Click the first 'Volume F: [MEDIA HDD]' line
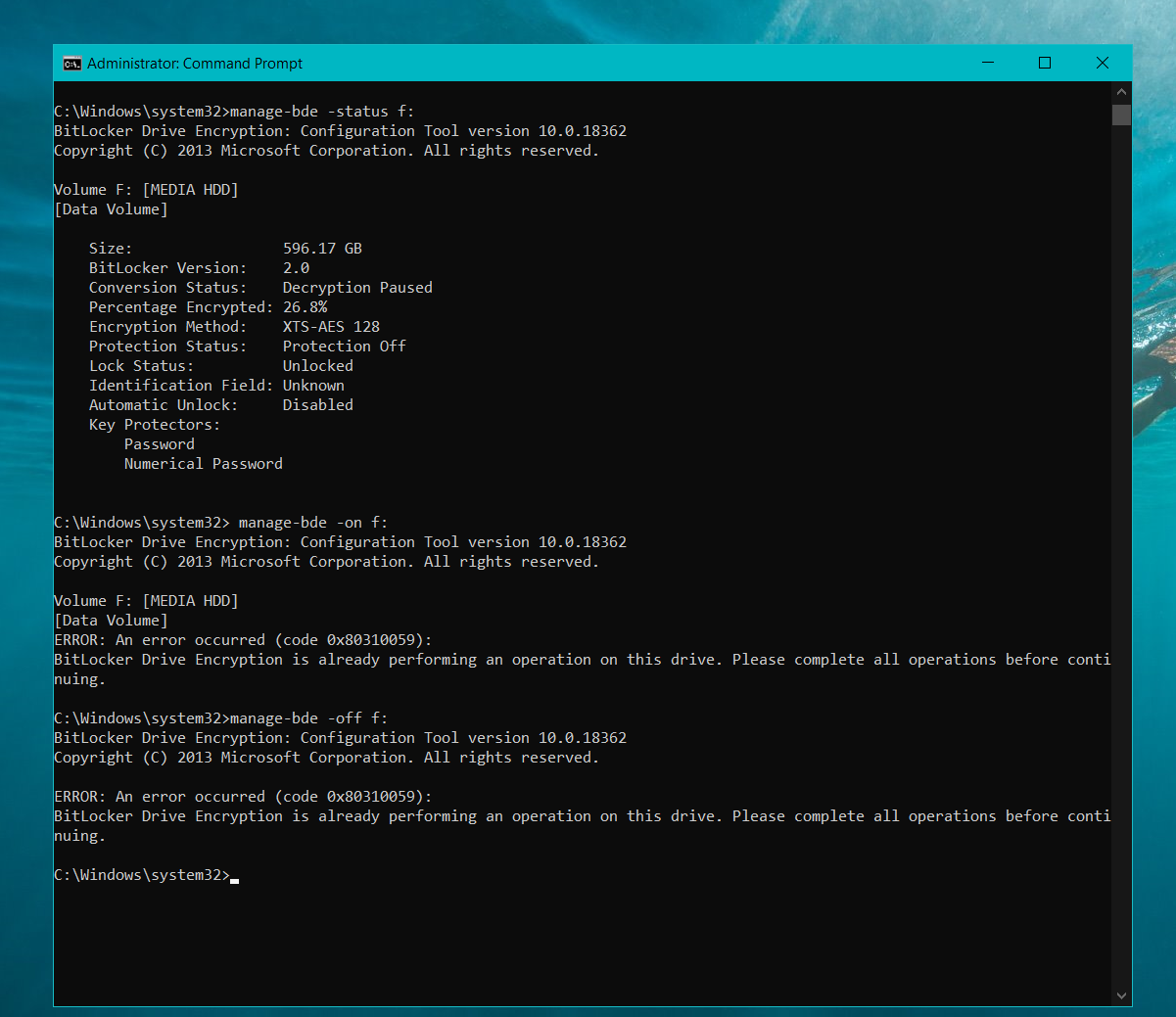This screenshot has height=1017, width=1176. tap(146, 190)
